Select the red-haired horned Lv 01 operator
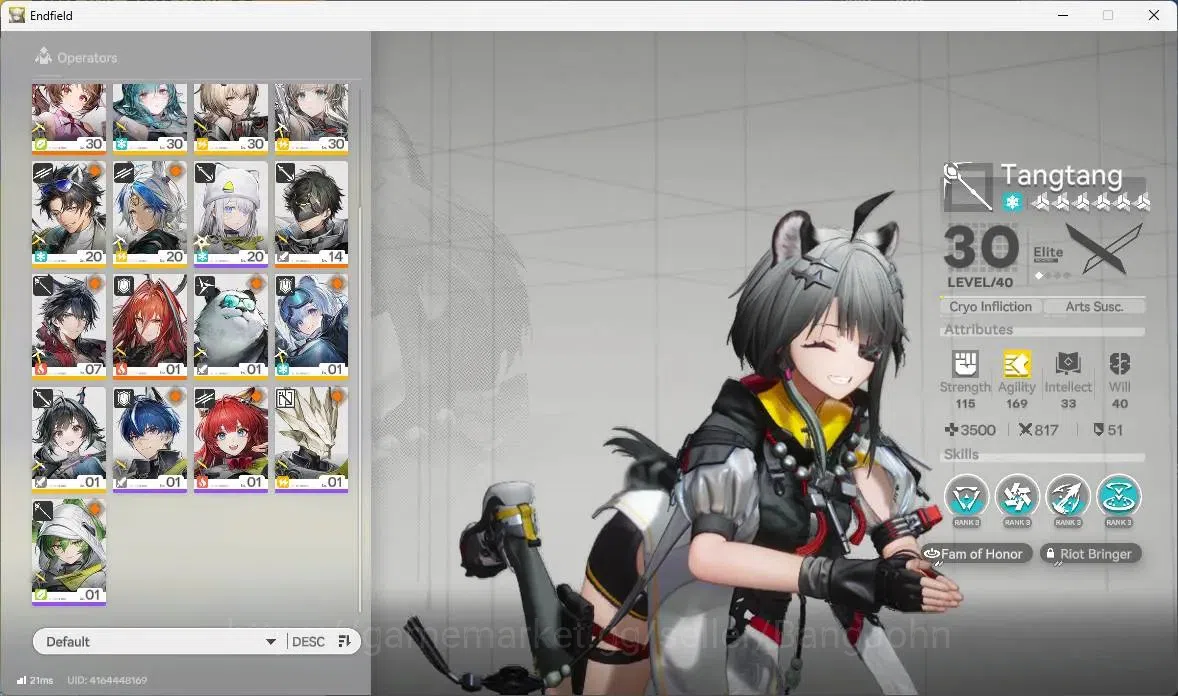This screenshot has height=696, width=1178. point(150,327)
